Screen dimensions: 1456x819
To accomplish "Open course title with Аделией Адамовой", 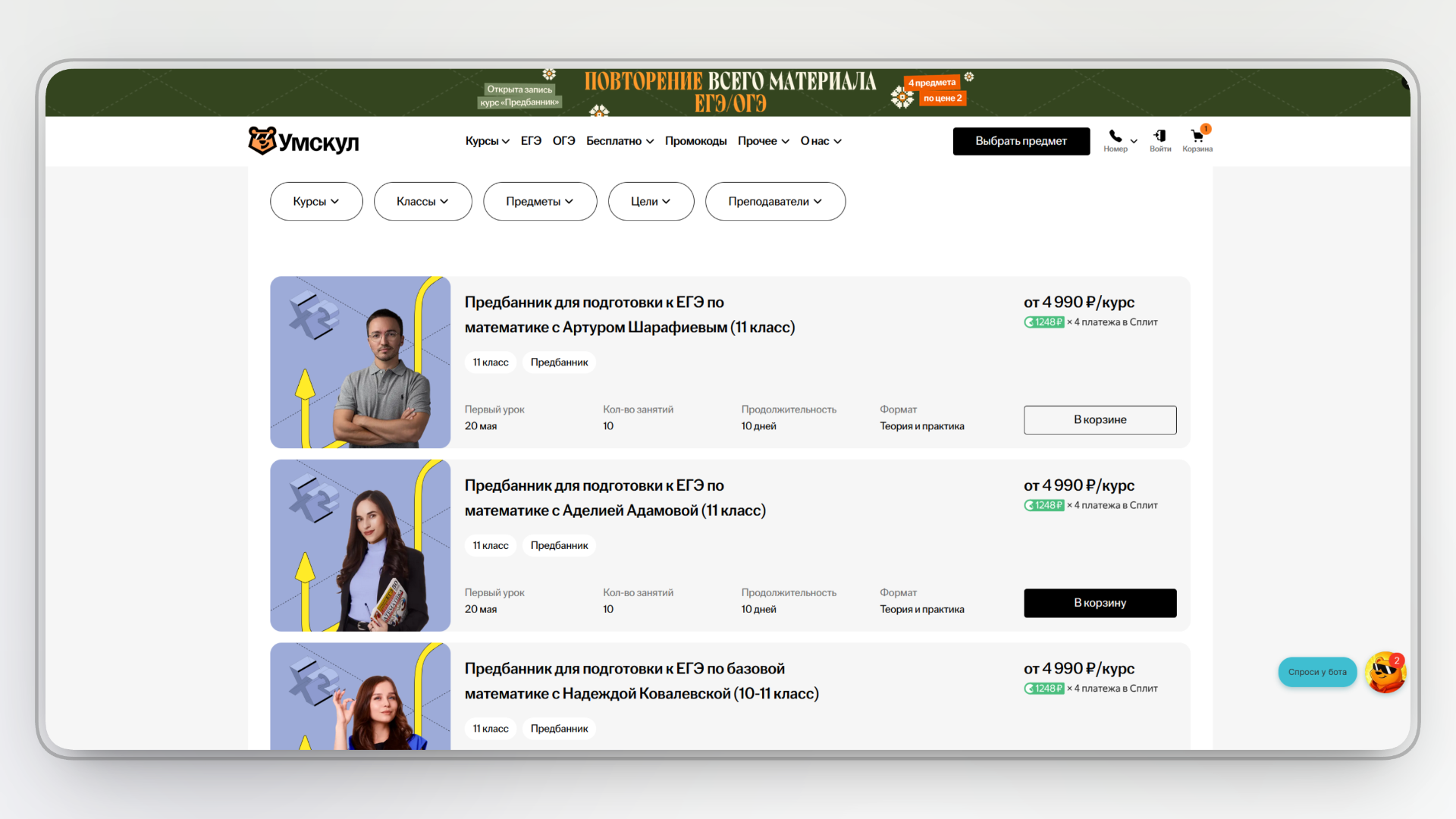I will (615, 498).
